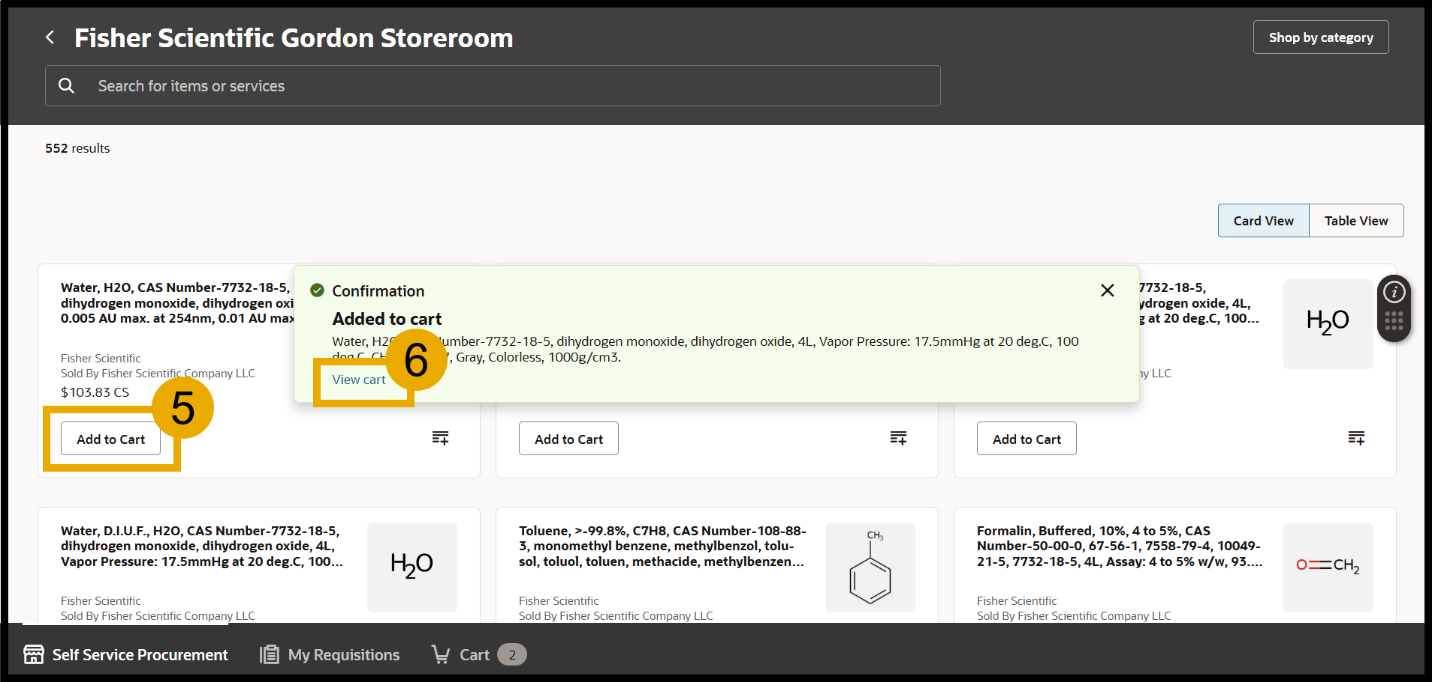1432x682 pixels.
Task: Click the storefront icon beside Self Service Procurement
Action: coord(33,654)
